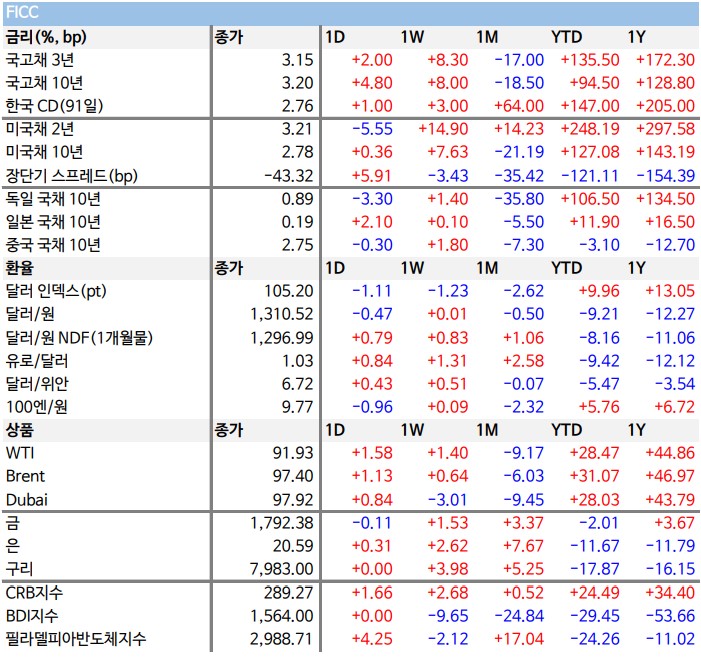Select the 필라델피아반도체지수 row label
Screen dimensions: 701x657
[x=76, y=639]
